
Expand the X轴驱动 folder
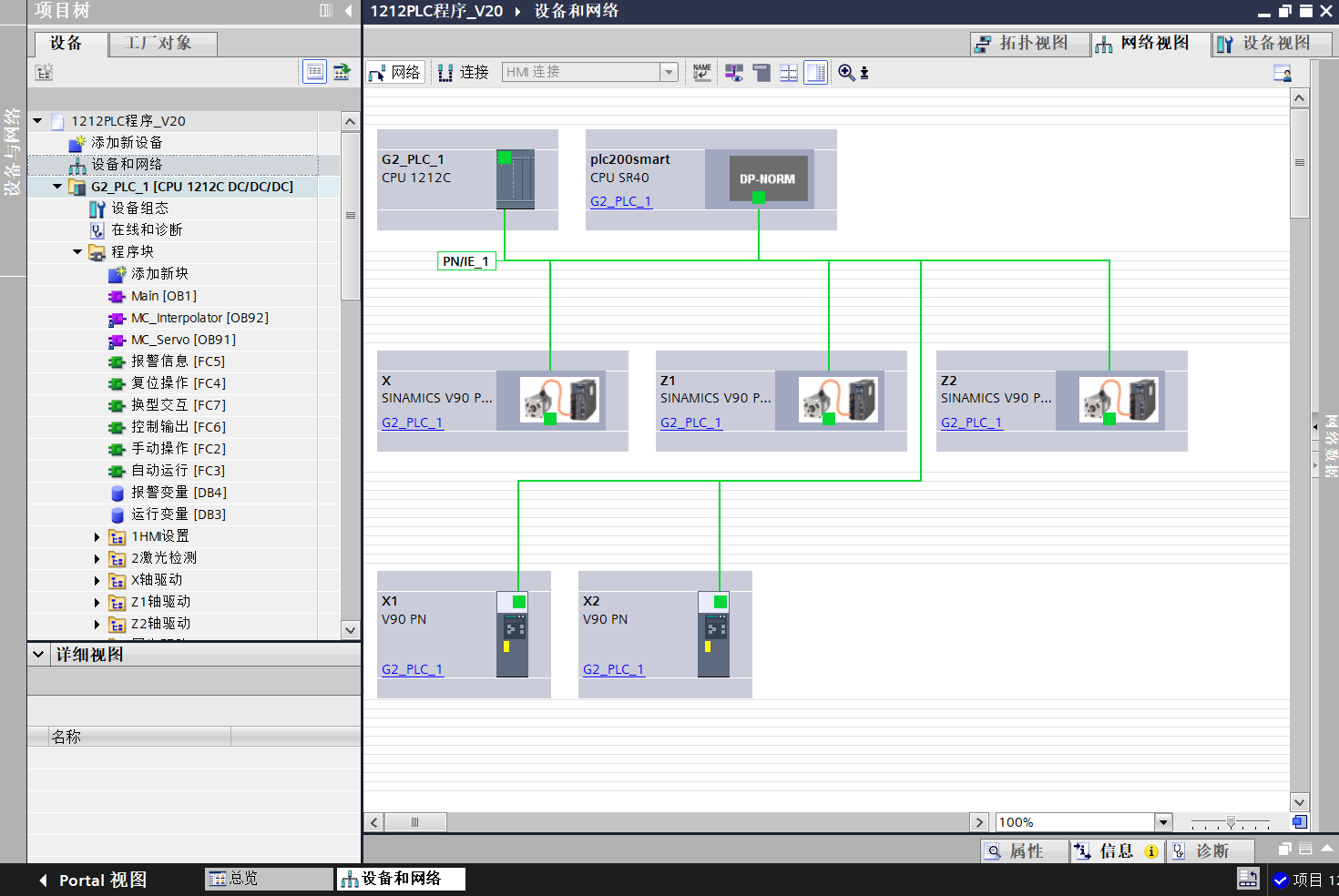tap(97, 580)
